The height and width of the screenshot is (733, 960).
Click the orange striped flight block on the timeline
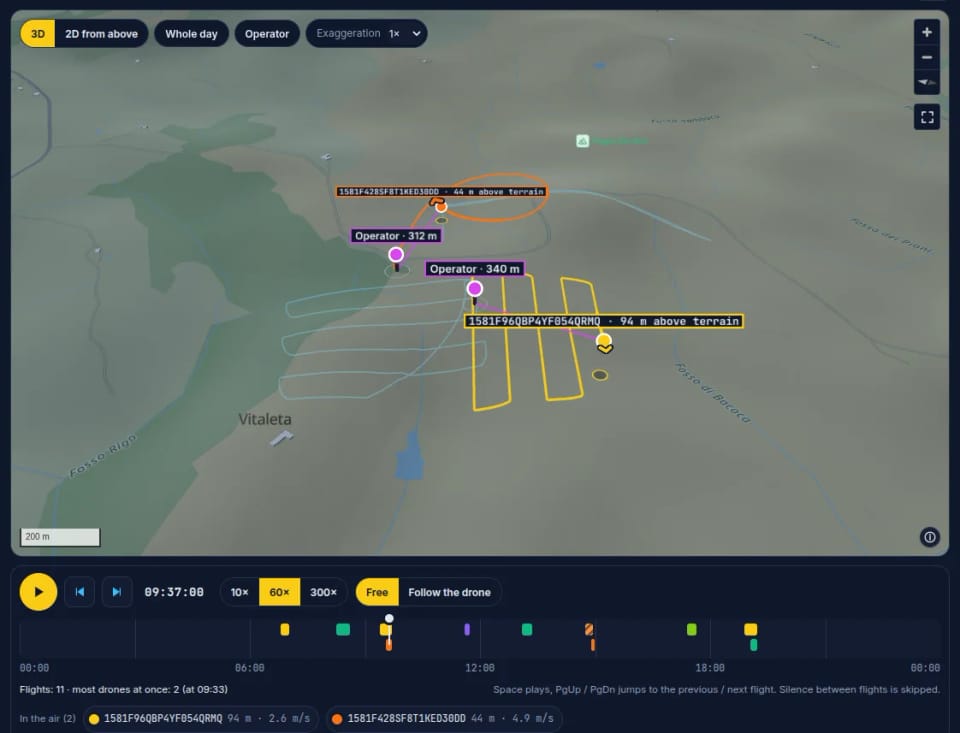[x=589, y=630]
